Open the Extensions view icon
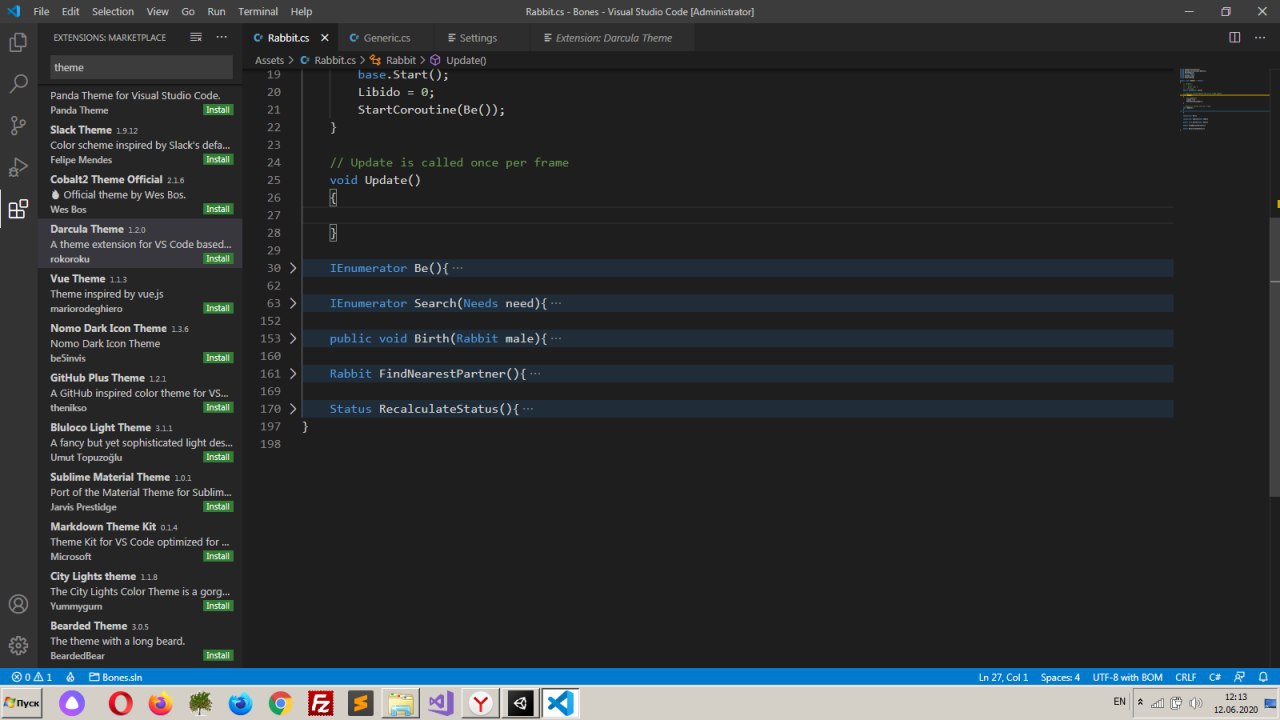This screenshot has width=1280, height=720. (x=18, y=209)
